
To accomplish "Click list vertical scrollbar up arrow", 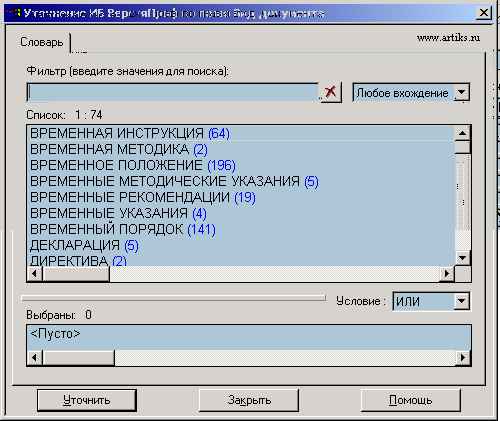I will tap(462, 134).
